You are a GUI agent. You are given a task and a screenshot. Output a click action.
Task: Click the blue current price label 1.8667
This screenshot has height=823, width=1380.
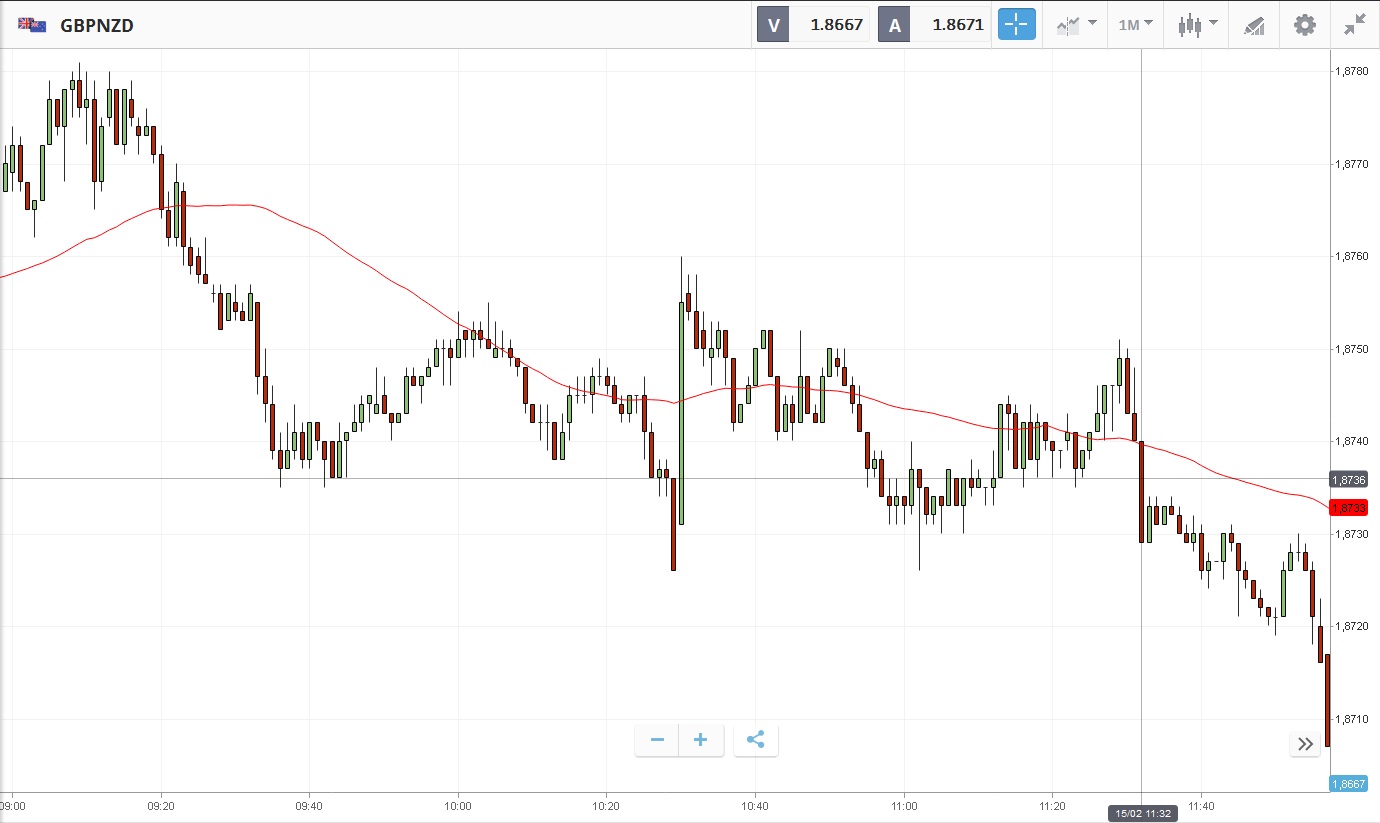[1348, 784]
